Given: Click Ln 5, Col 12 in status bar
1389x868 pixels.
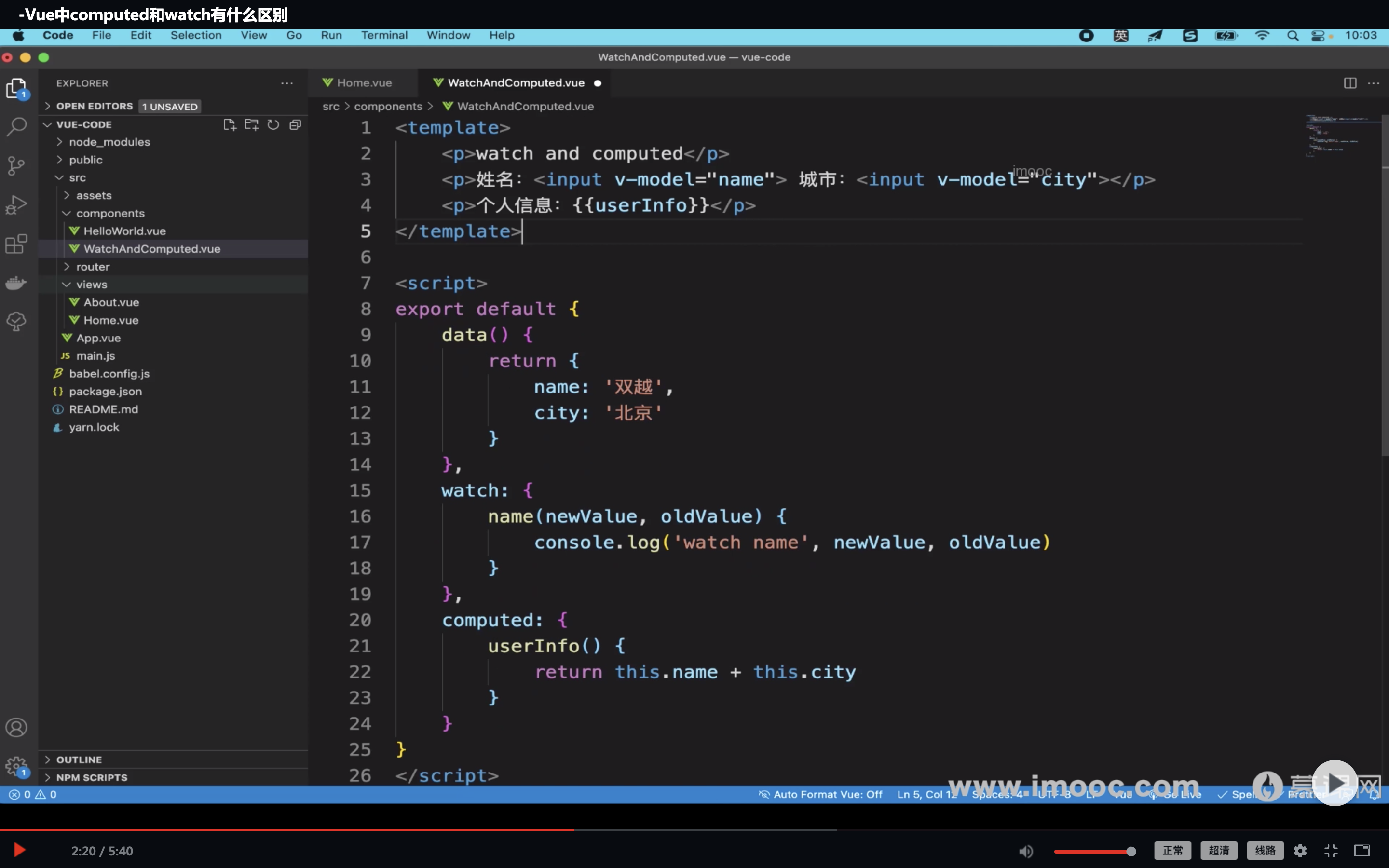Looking at the screenshot, I should (x=926, y=794).
